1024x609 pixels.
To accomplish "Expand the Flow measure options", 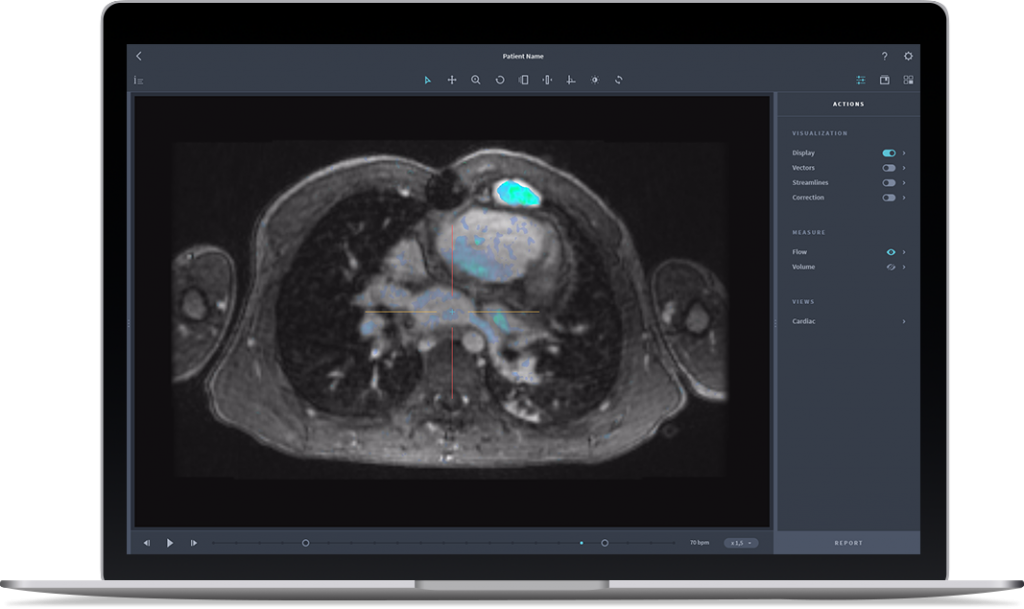I will [x=903, y=252].
